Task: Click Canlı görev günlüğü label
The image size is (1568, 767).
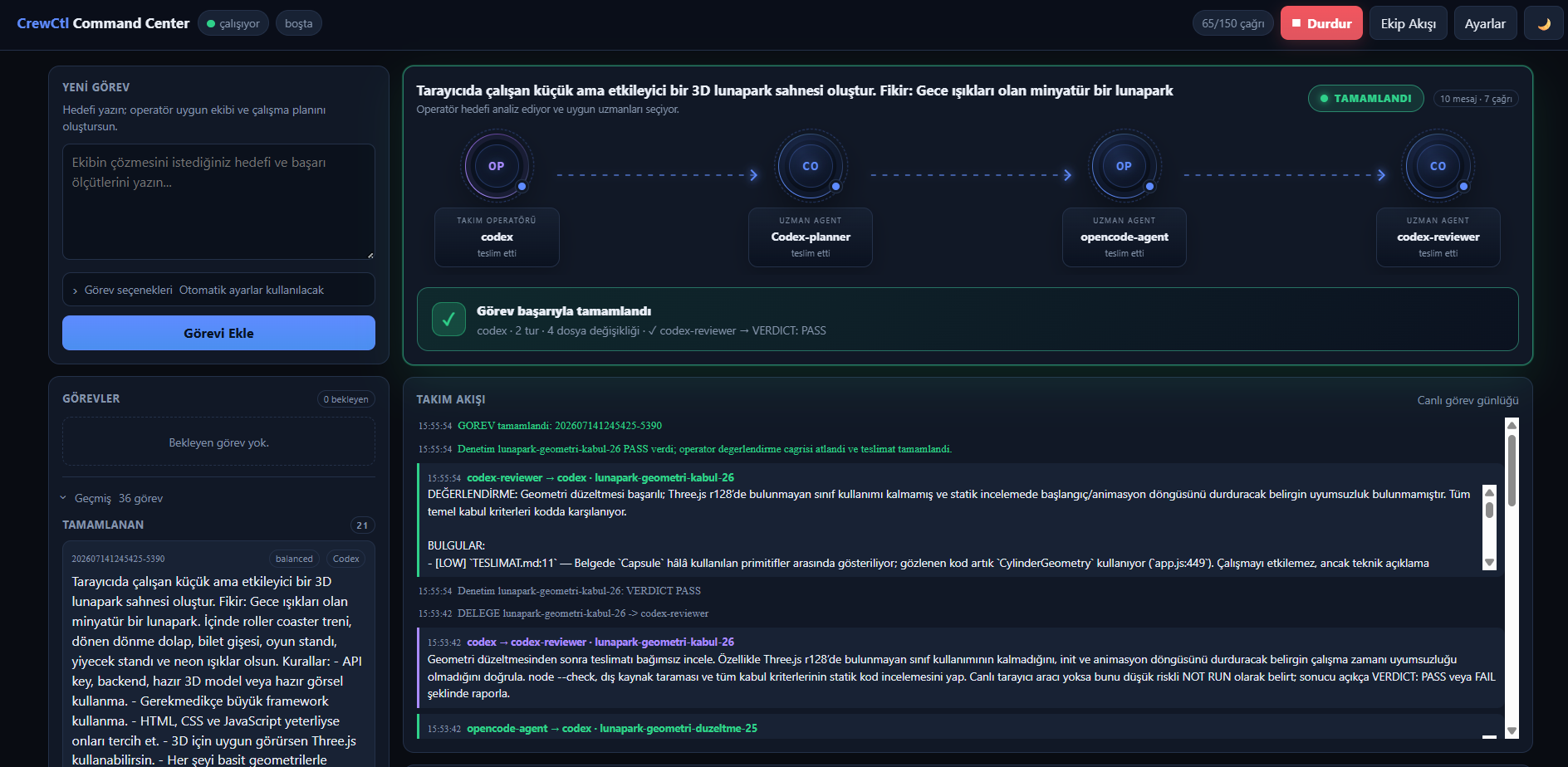Action: (1468, 400)
